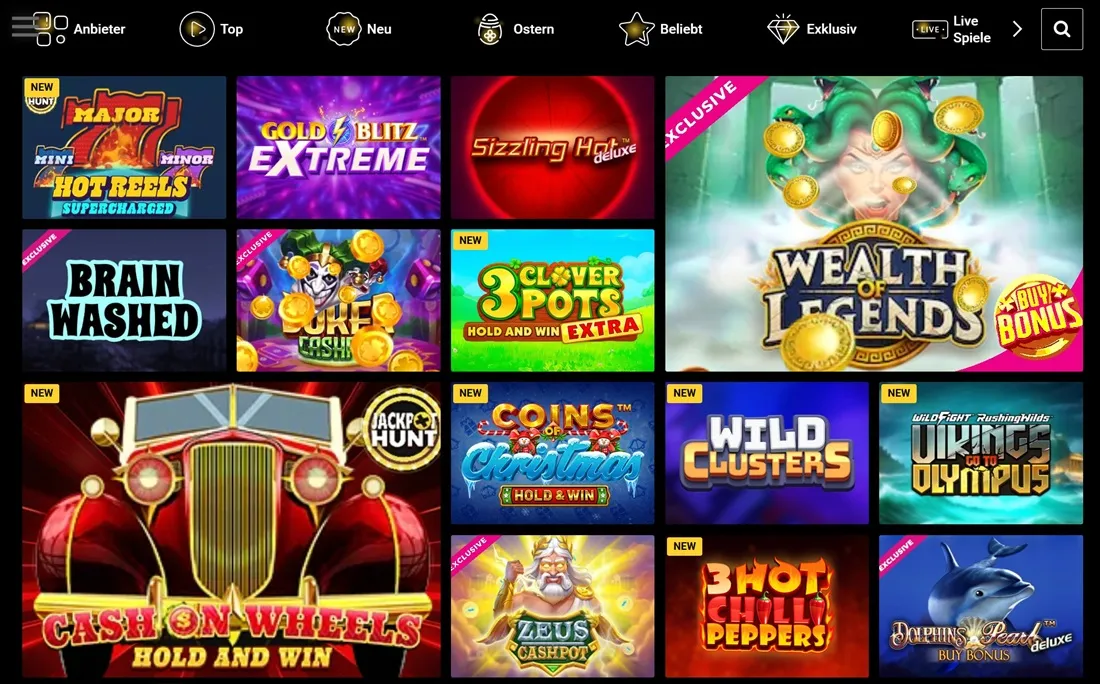Switch to the Beliebt tab label
Image resolution: width=1100 pixels, height=684 pixels.
pos(680,29)
